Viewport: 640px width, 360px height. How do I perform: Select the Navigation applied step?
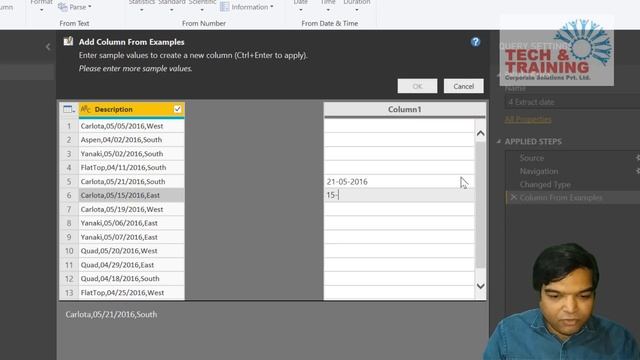pyautogui.click(x=539, y=171)
